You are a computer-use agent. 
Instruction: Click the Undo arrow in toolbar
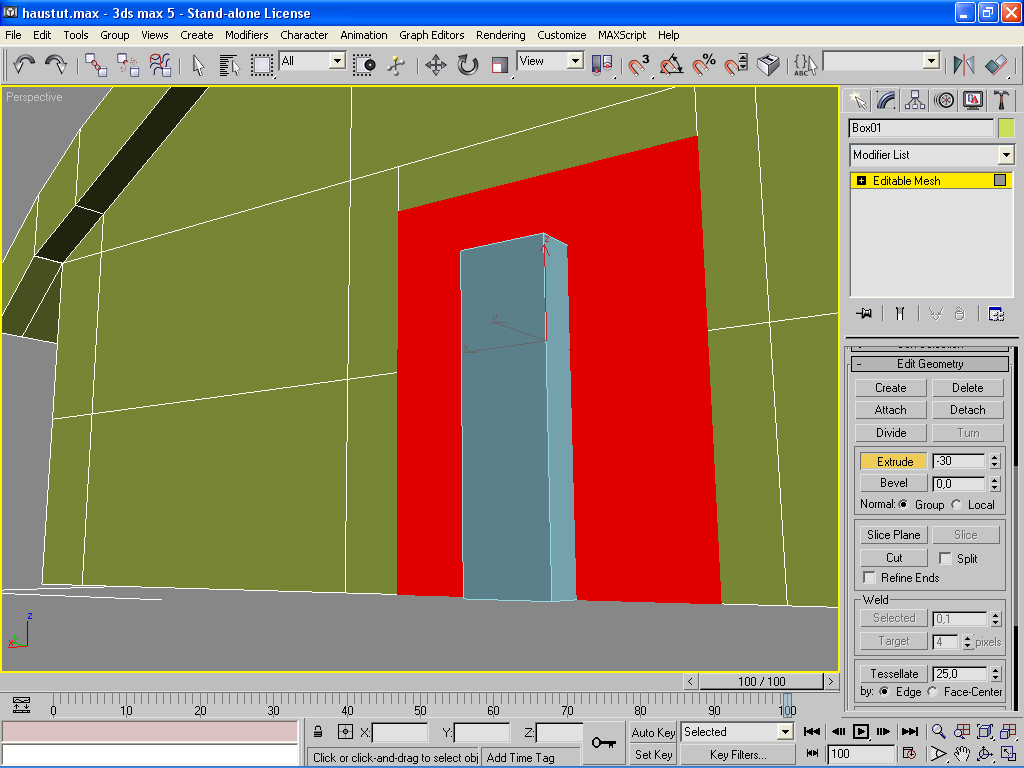pyautogui.click(x=24, y=65)
